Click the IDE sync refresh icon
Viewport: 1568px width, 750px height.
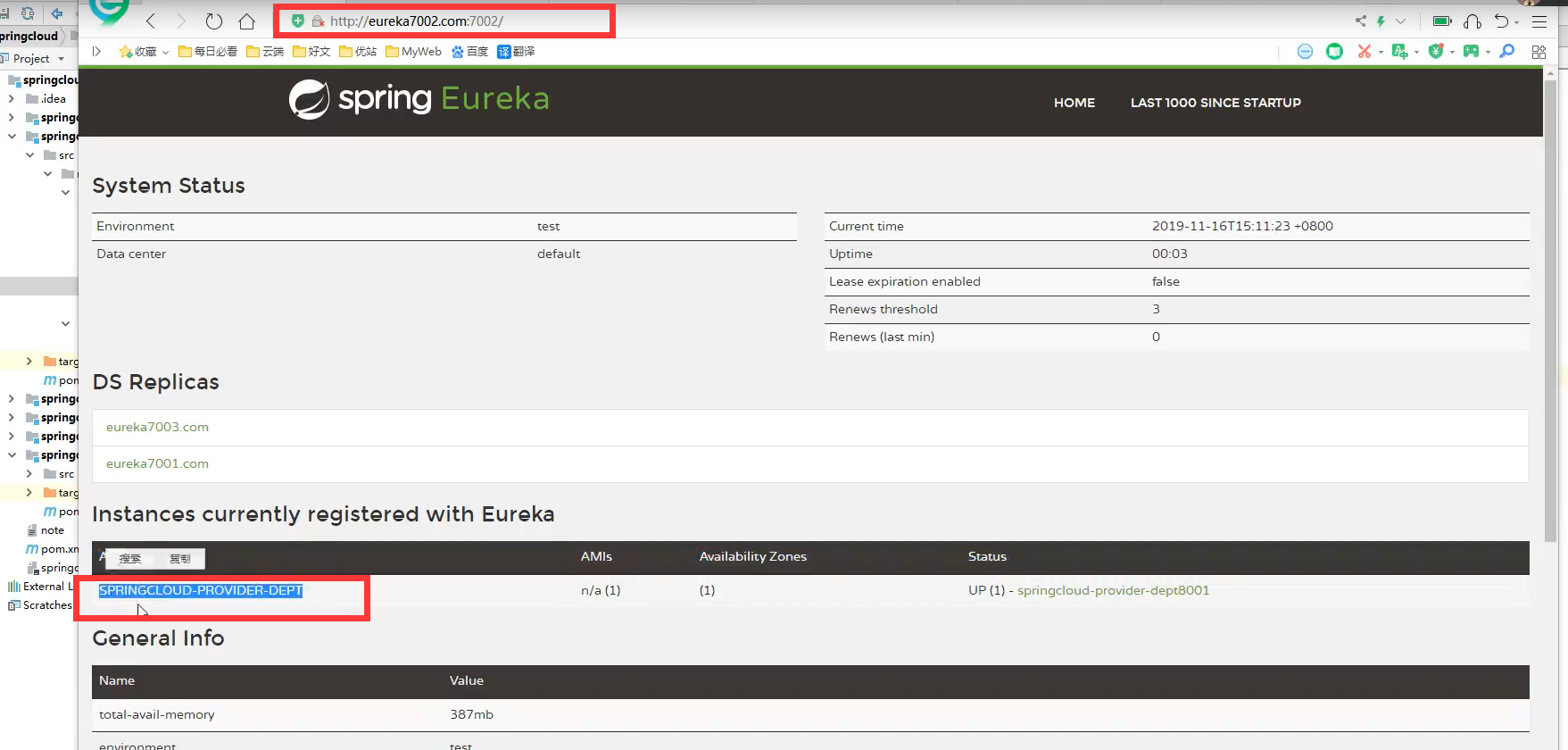coord(28,12)
